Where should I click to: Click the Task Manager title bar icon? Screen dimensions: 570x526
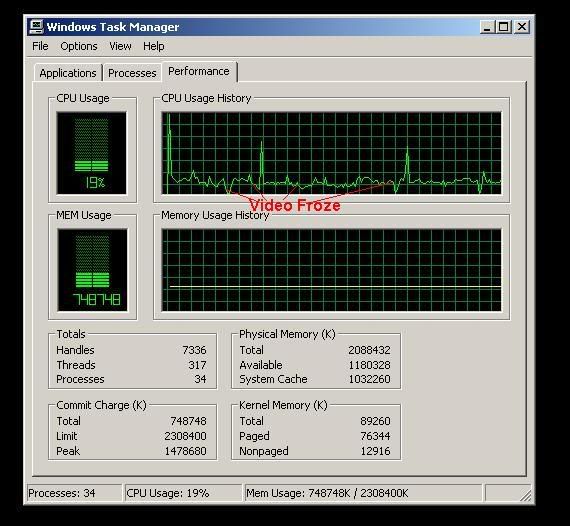coord(36,27)
